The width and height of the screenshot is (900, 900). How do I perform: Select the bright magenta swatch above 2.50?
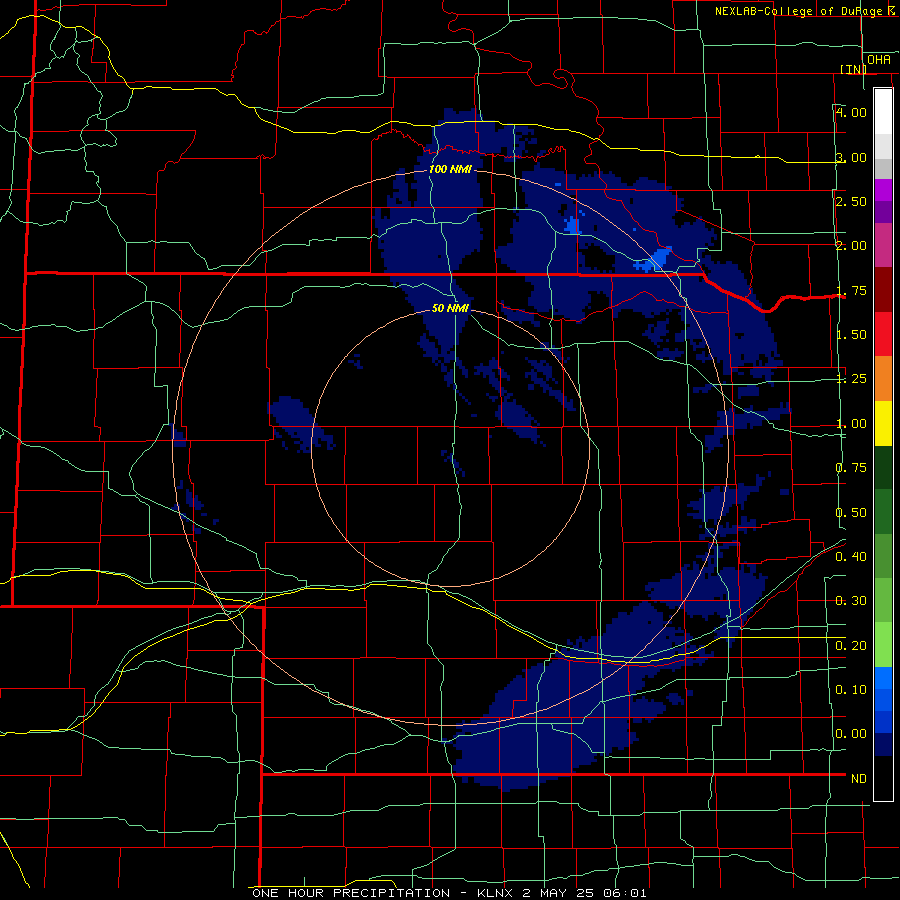pyautogui.click(x=883, y=190)
